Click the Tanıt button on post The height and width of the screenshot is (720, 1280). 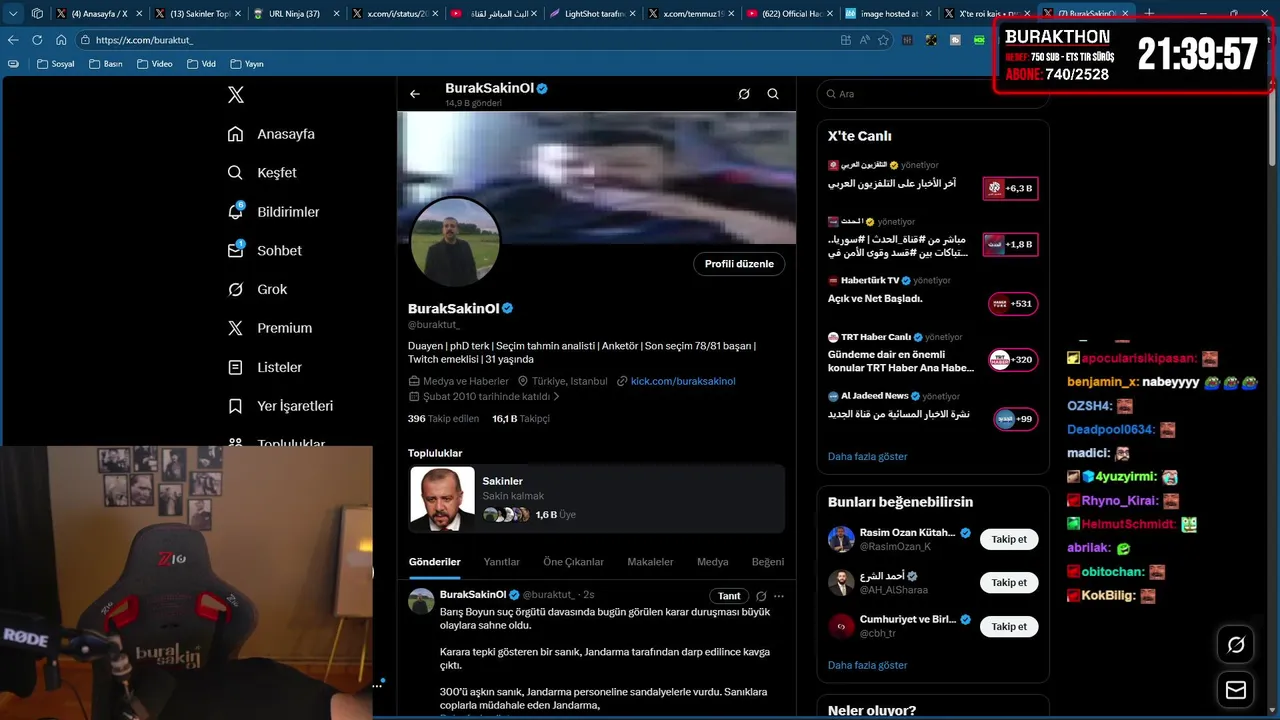click(x=729, y=596)
